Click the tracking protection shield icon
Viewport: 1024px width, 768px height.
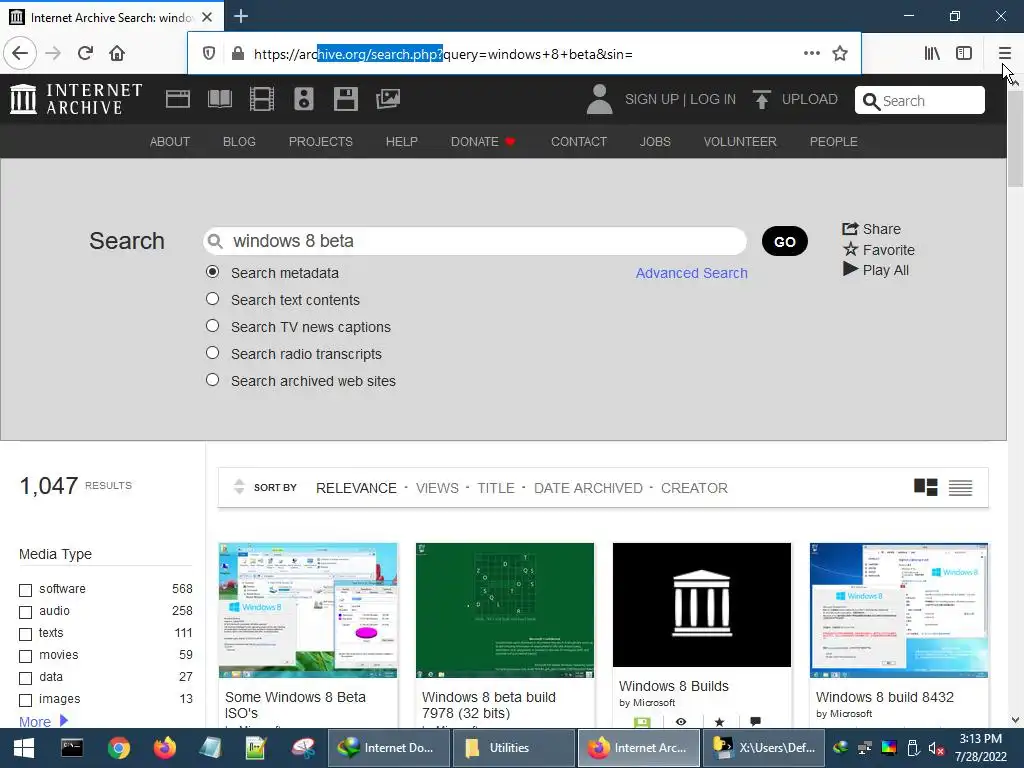[209, 54]
